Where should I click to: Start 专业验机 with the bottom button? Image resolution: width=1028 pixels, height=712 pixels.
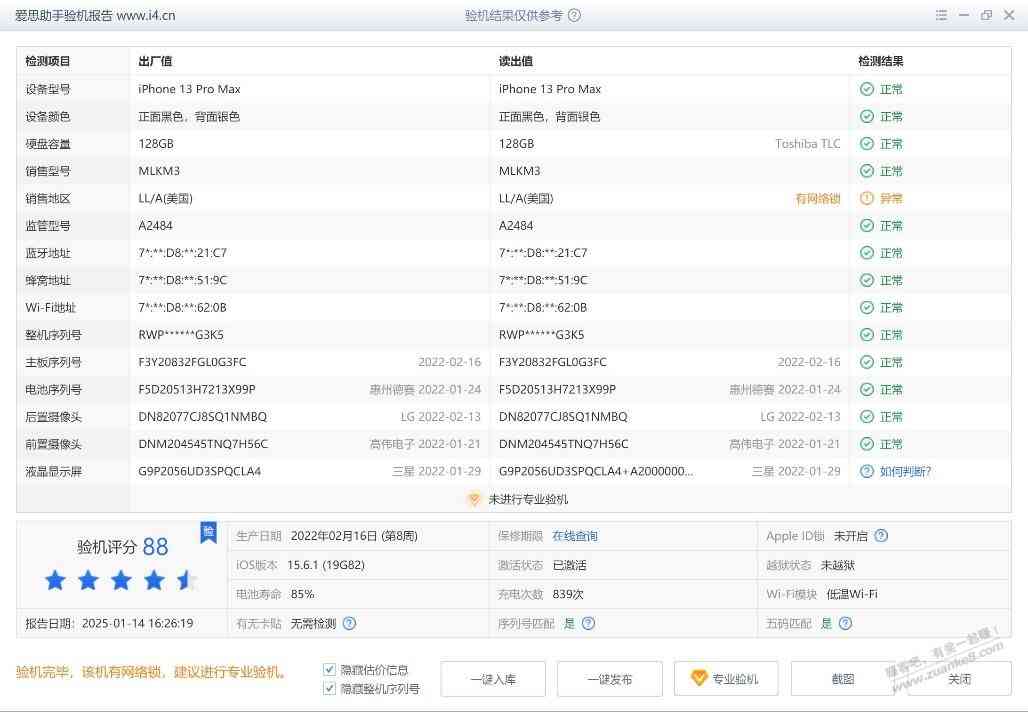(x=726, y=679)
